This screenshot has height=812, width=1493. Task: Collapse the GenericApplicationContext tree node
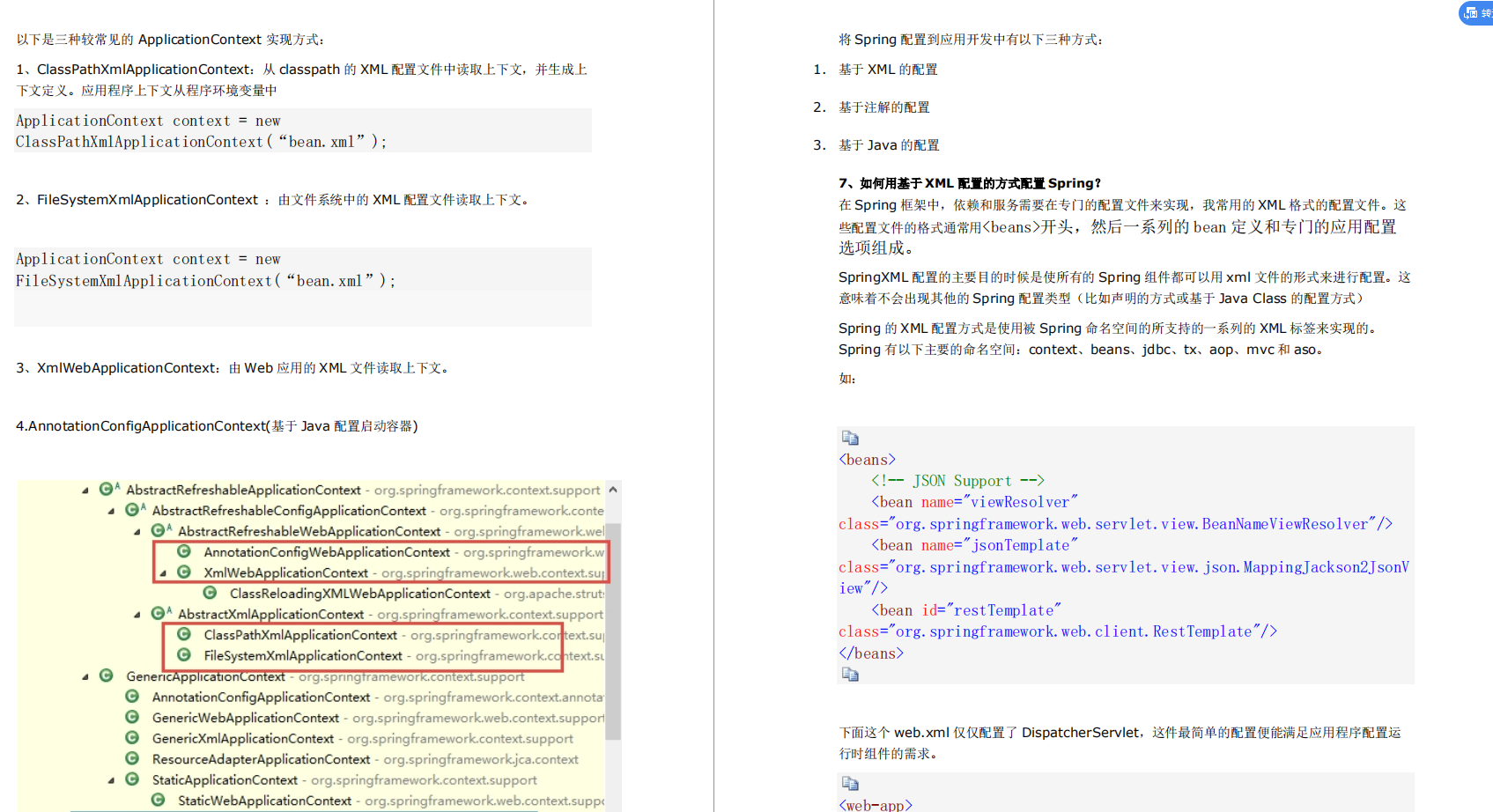(85, 676)
